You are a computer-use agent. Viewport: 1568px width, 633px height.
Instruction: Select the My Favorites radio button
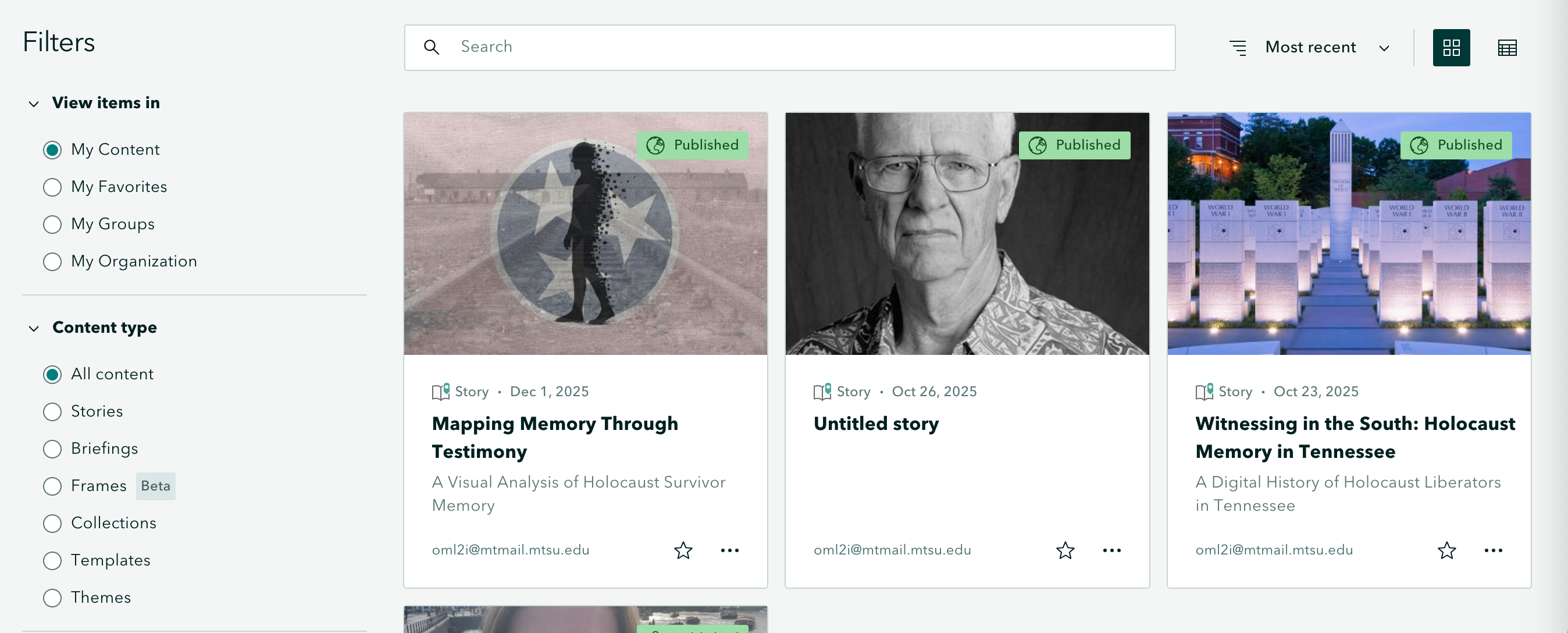tap(52, 187)
